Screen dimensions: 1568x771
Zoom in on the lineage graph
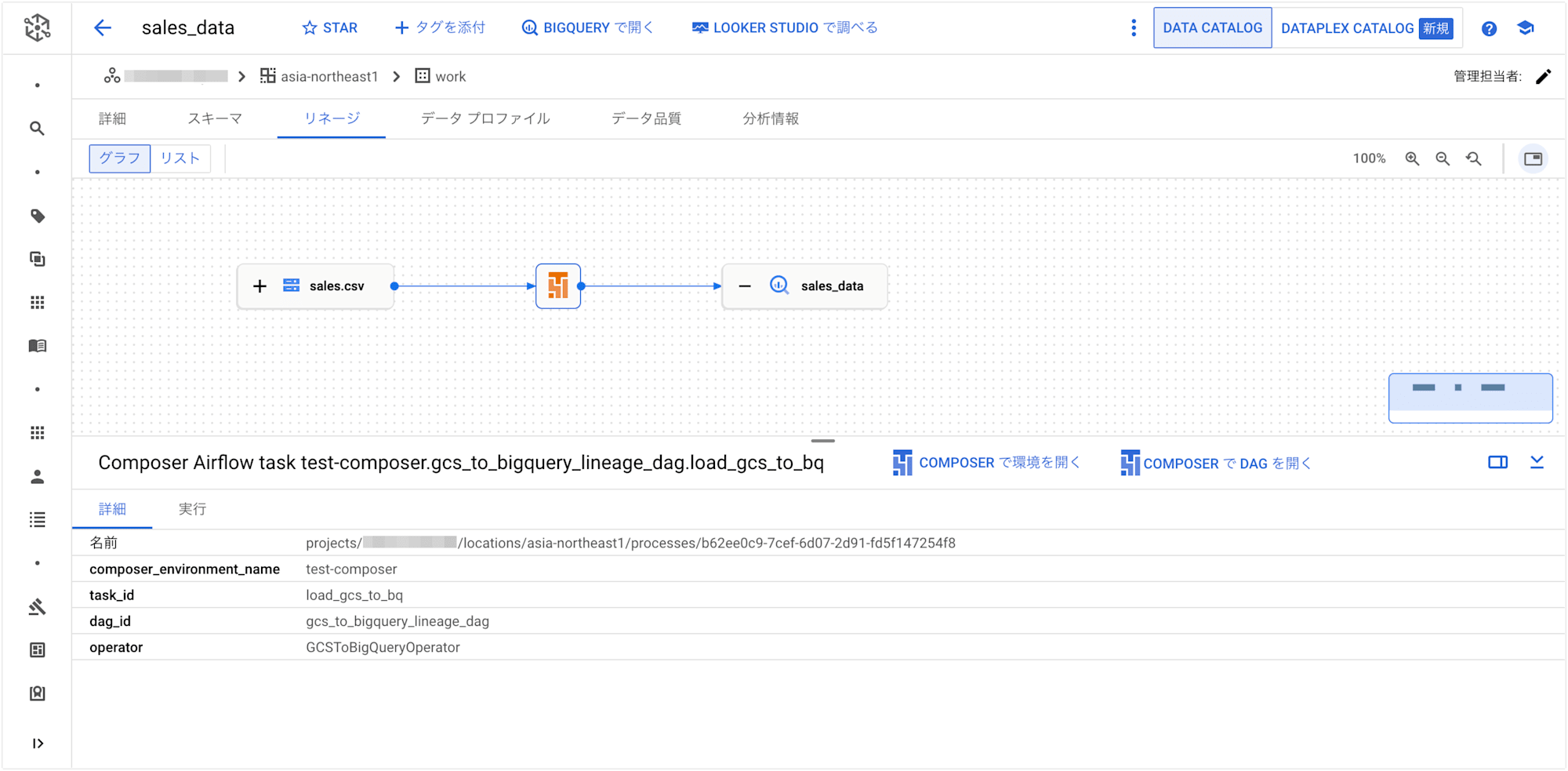tap(1412, 158)
